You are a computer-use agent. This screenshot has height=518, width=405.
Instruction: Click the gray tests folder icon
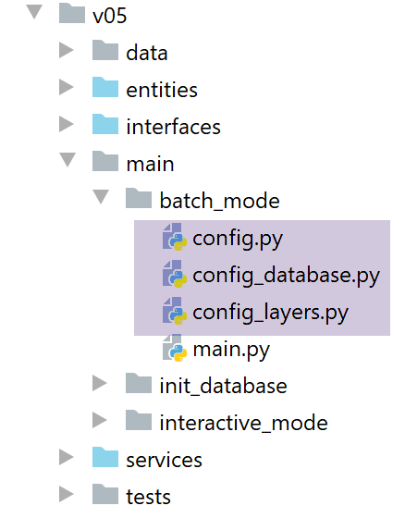click(x=105, y=494)
